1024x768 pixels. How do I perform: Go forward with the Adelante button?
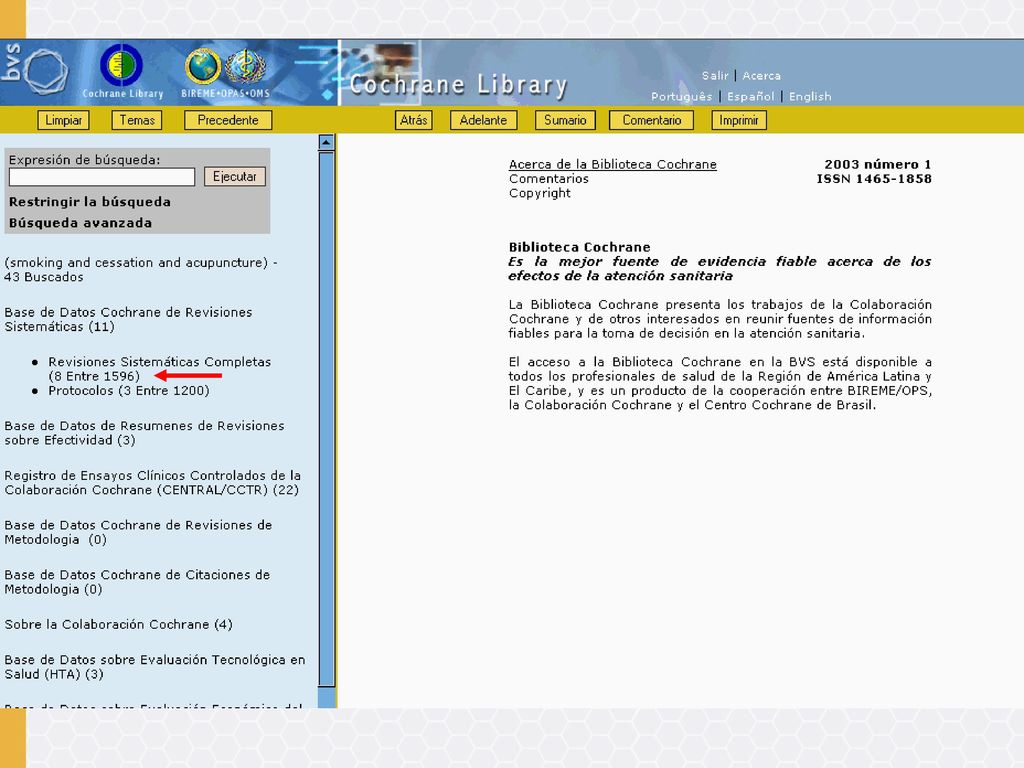click(x=483, y=120)
